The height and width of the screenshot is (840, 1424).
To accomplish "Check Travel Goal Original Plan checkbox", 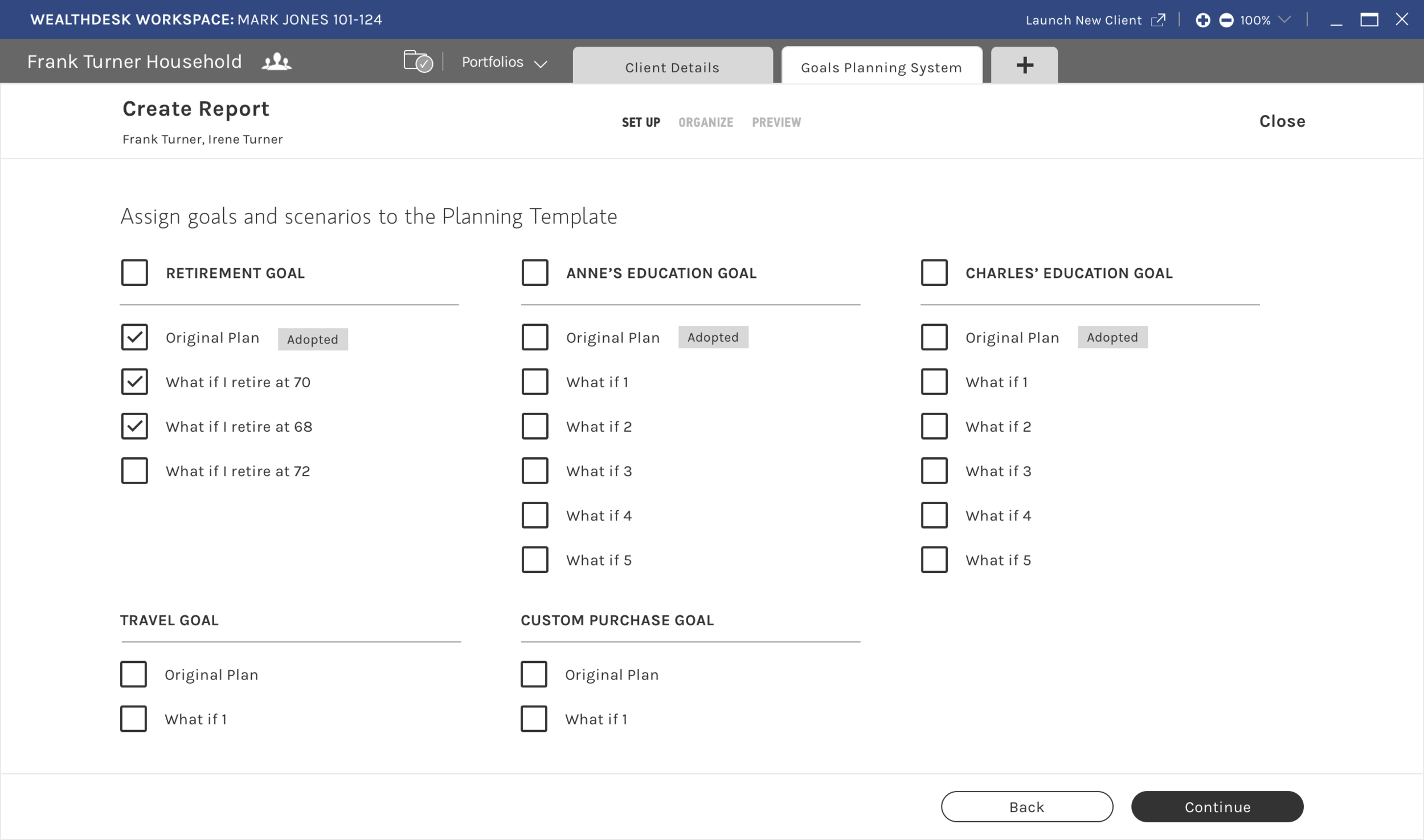I will click(x=133, y=674).
